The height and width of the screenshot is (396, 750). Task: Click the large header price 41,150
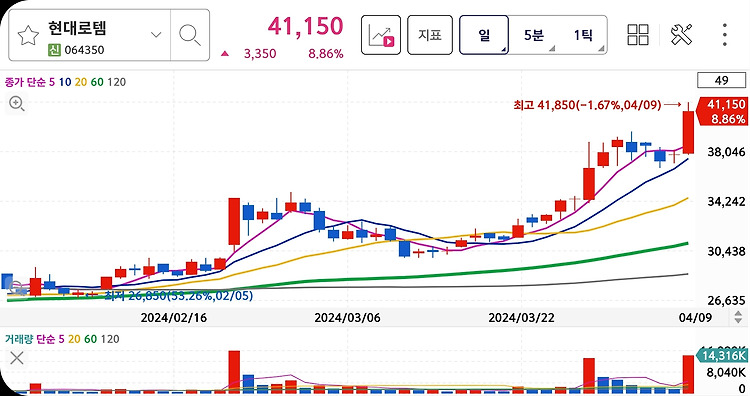click(x=306, y=26)
